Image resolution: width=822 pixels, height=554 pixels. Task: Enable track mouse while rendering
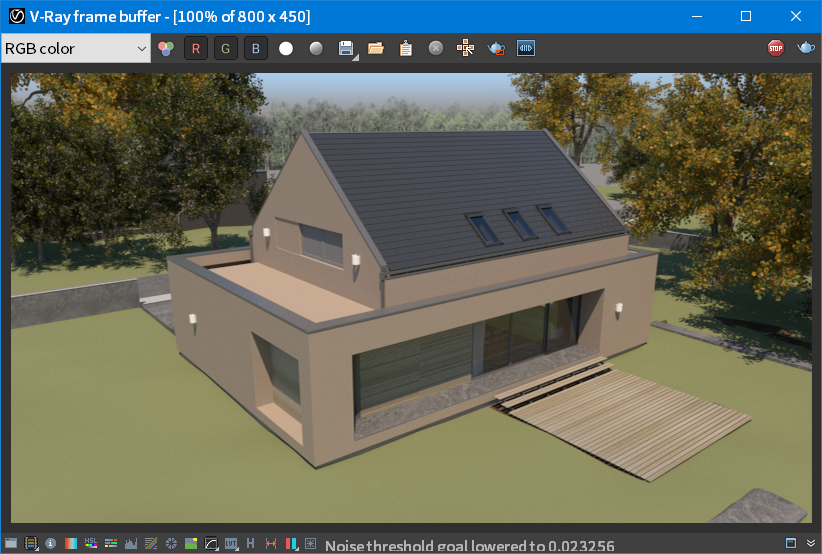tap(466, 49)
